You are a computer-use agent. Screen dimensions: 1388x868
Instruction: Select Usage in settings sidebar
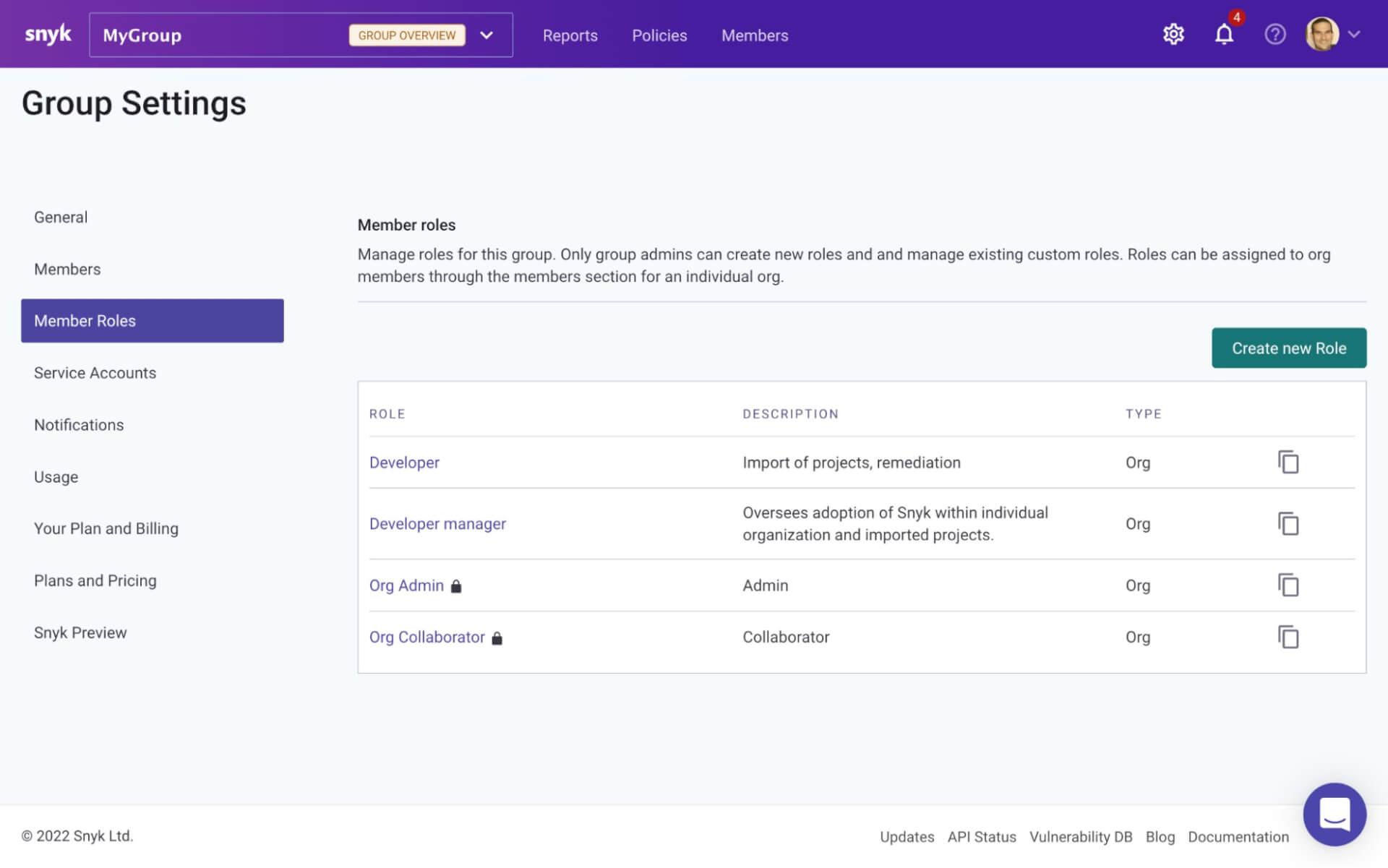click(153, 477)
